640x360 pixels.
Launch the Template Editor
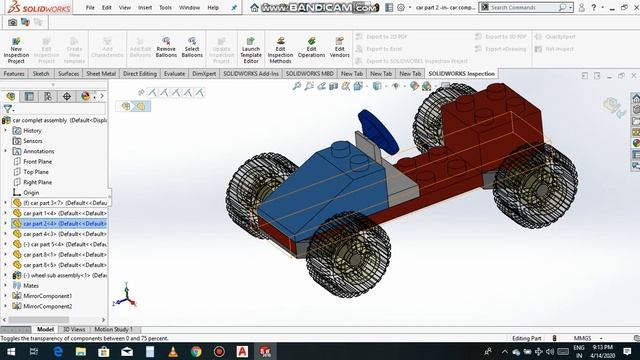pos(251,50)
